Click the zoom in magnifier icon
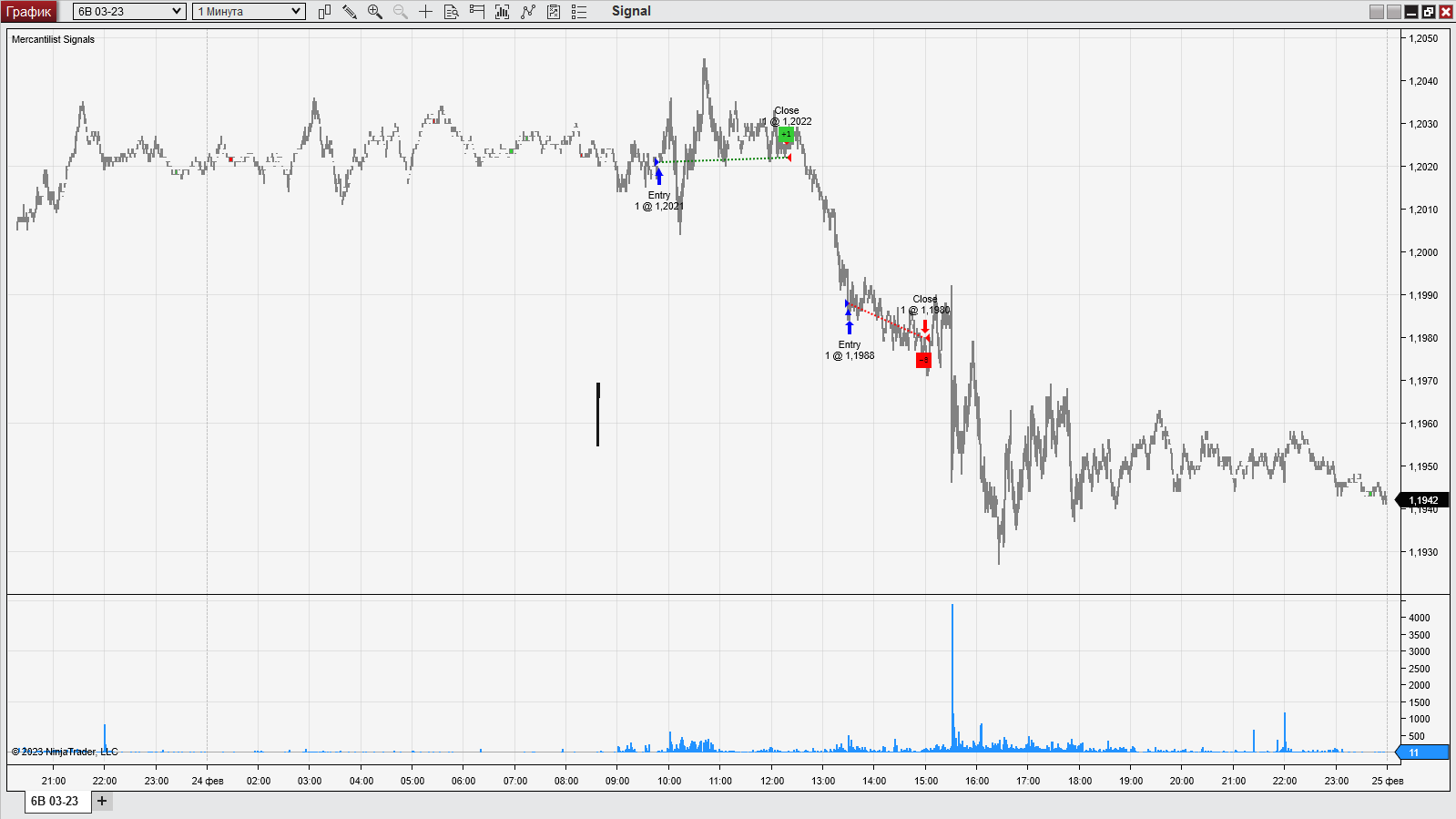 374,12
